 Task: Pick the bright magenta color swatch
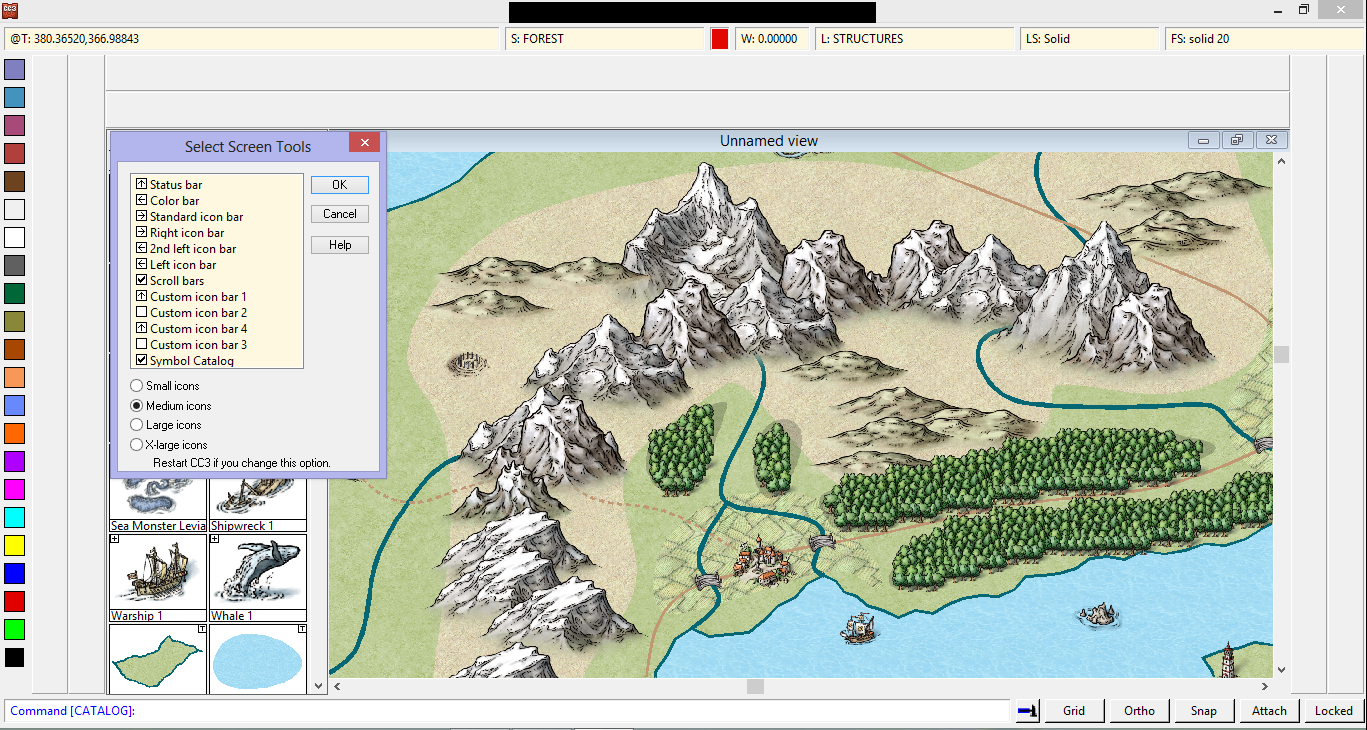[14, 490]
